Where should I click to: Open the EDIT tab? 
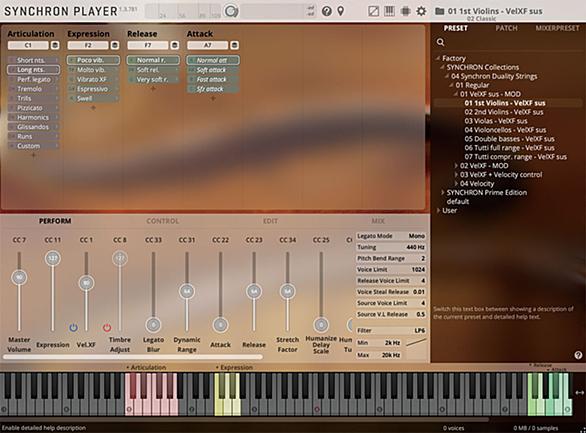pyautogui.click(x=270, y=221)
